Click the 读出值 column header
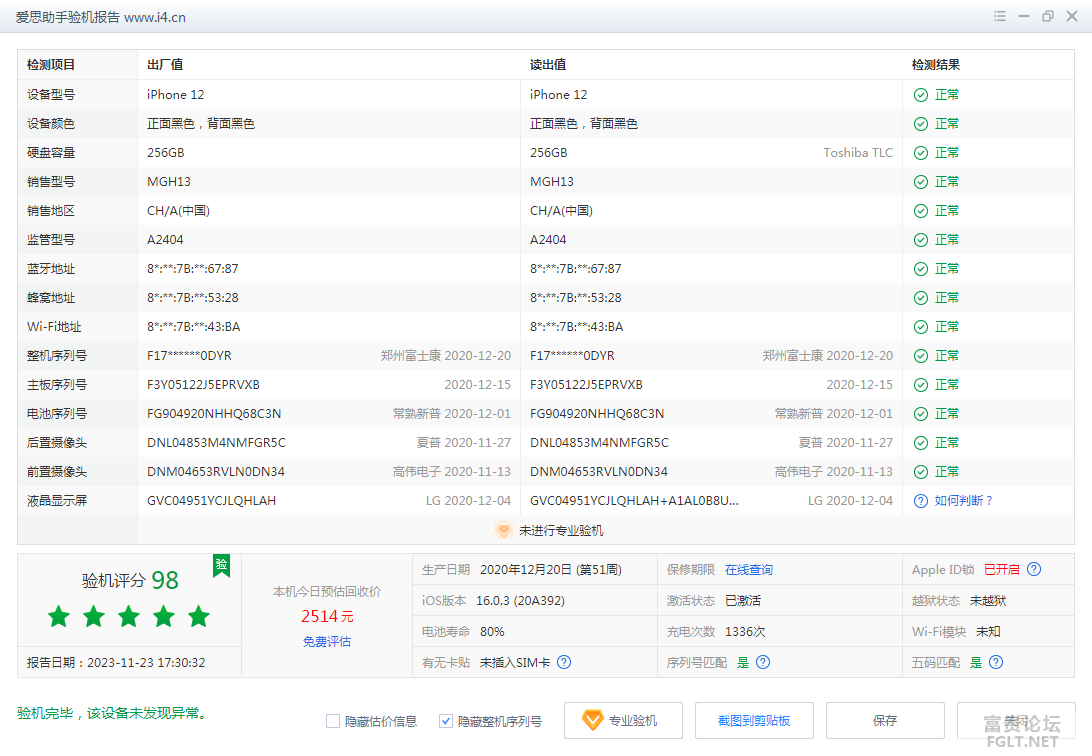Viewport: 1092px width, 756px height. [x=548, y=65]
